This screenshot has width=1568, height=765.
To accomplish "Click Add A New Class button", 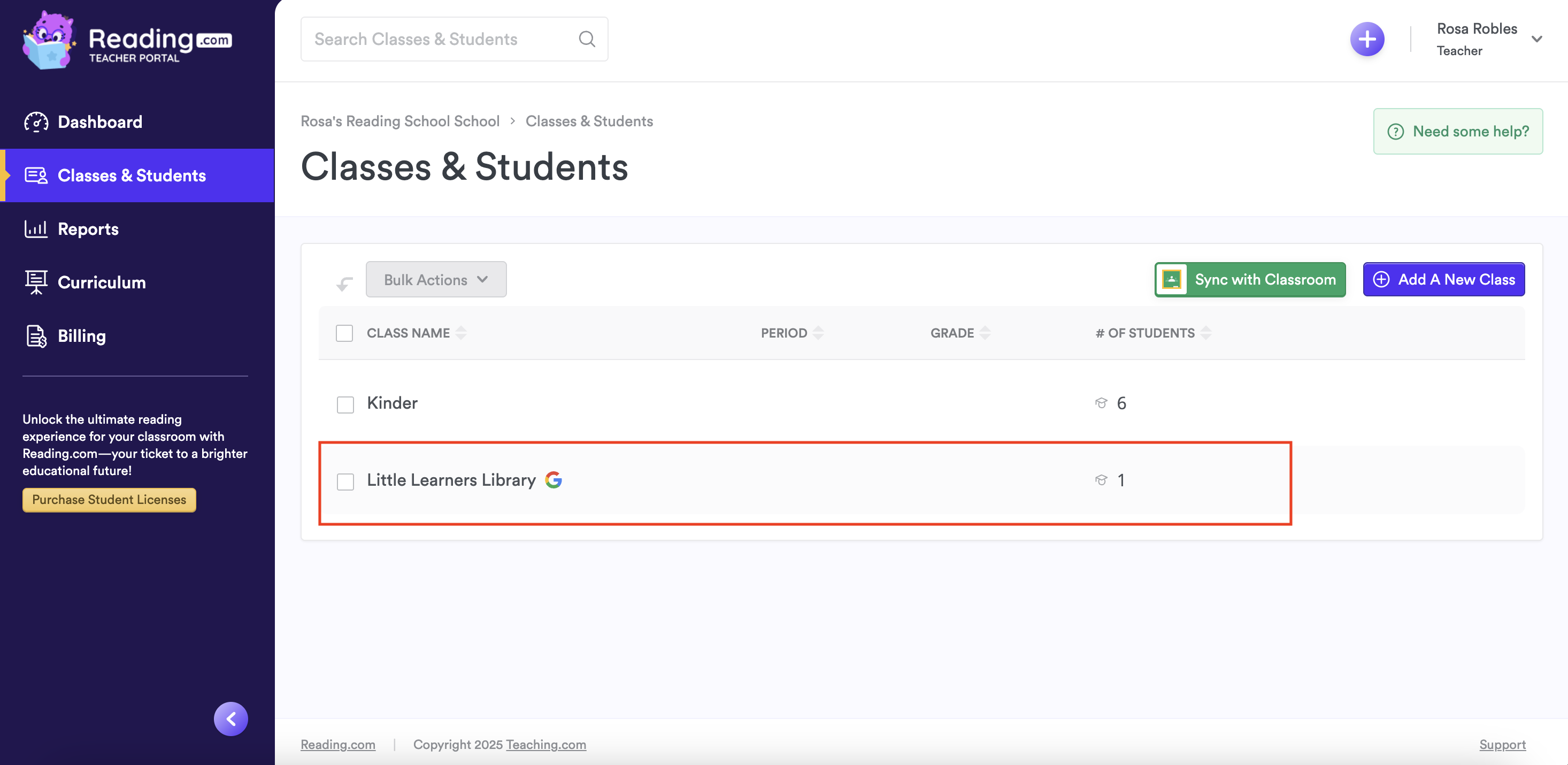I will pyautogui.click(x=1443, y=280).
